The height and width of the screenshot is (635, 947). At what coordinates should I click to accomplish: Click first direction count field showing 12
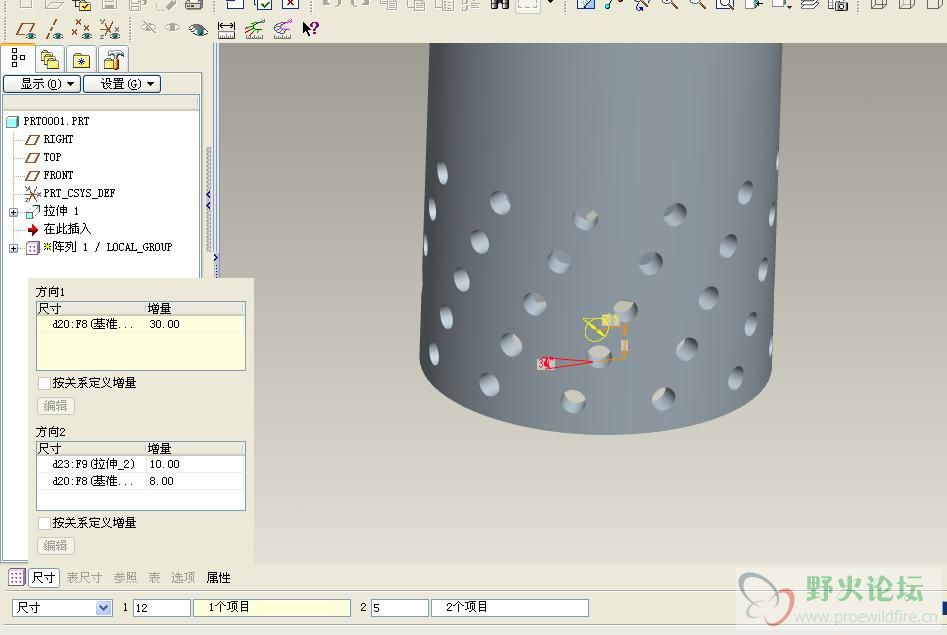point(162,608)
